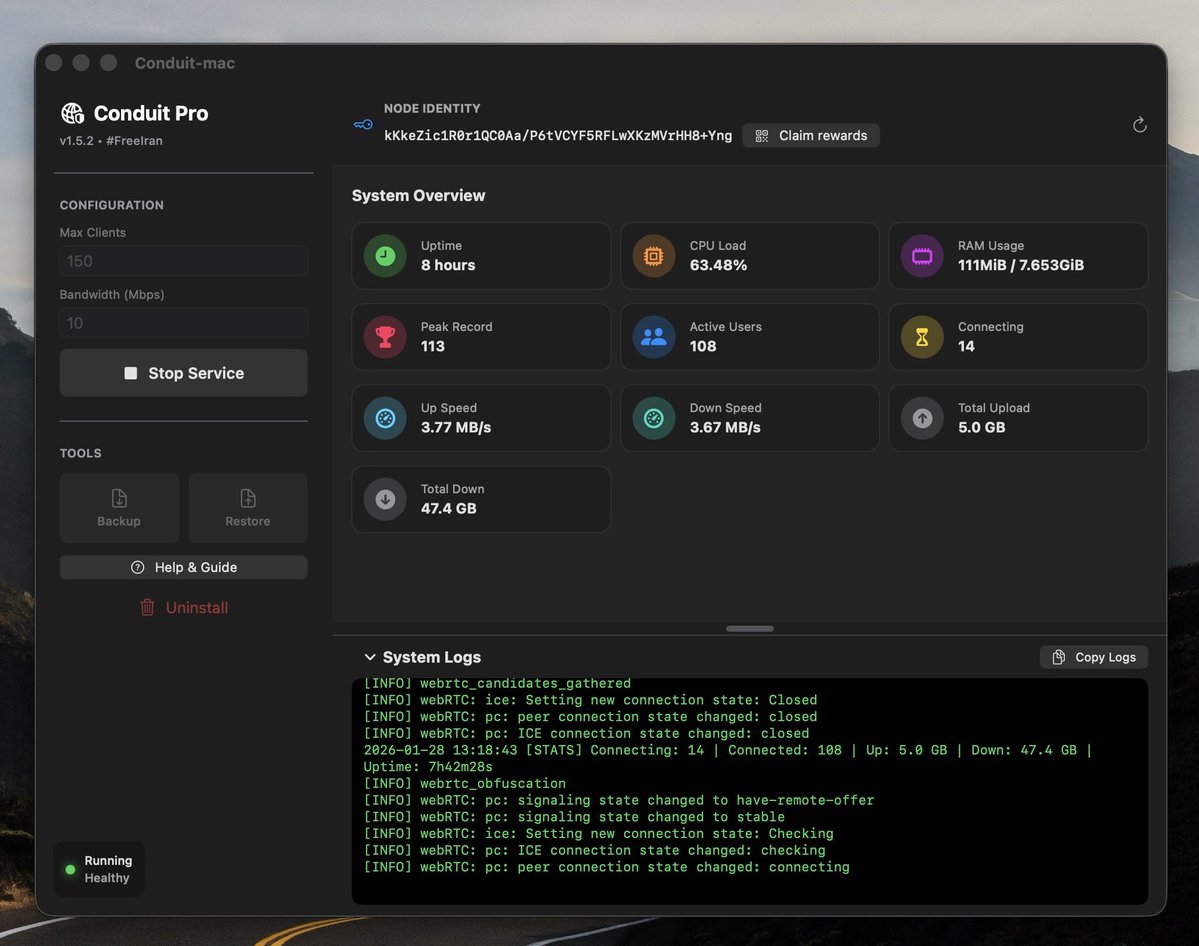Click the log line 'signaling state changed to stable'

[x=574, y=817]
